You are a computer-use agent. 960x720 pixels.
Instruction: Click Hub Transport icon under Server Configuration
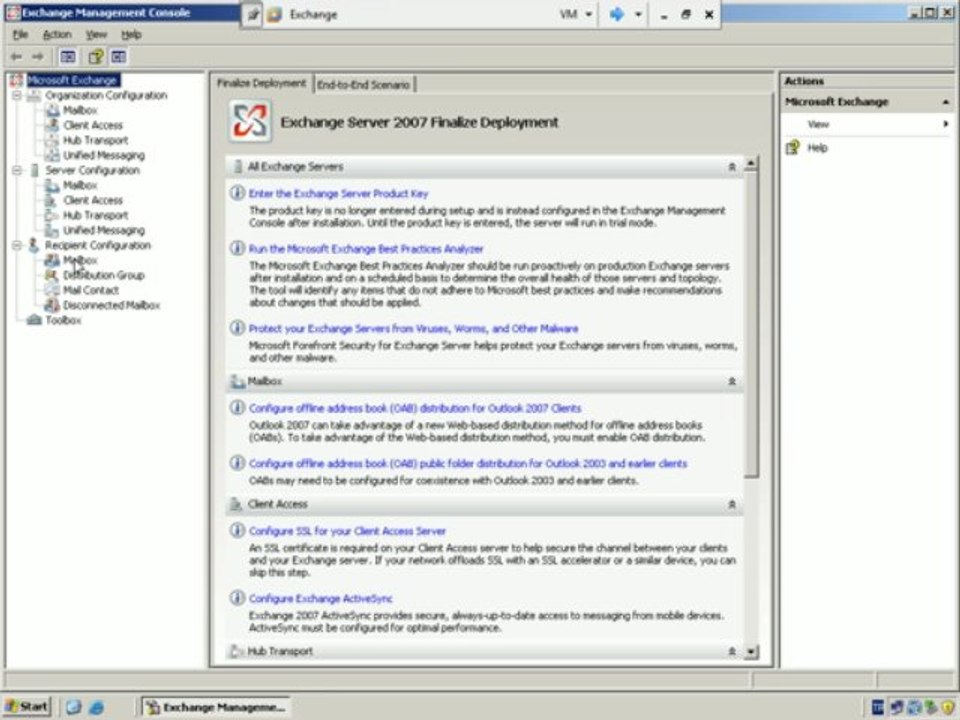click(x=53, y=215)
